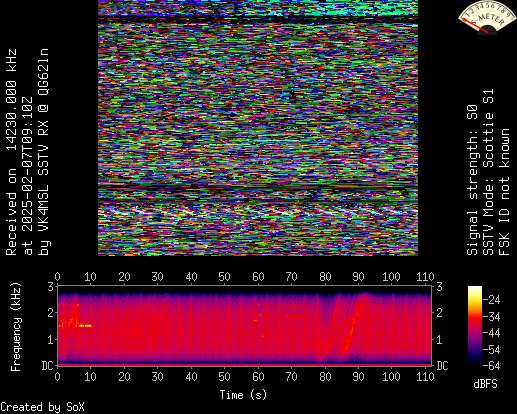Select the "by VK4MSL SSTV RX @ QG62ln" line

point(44,152)
